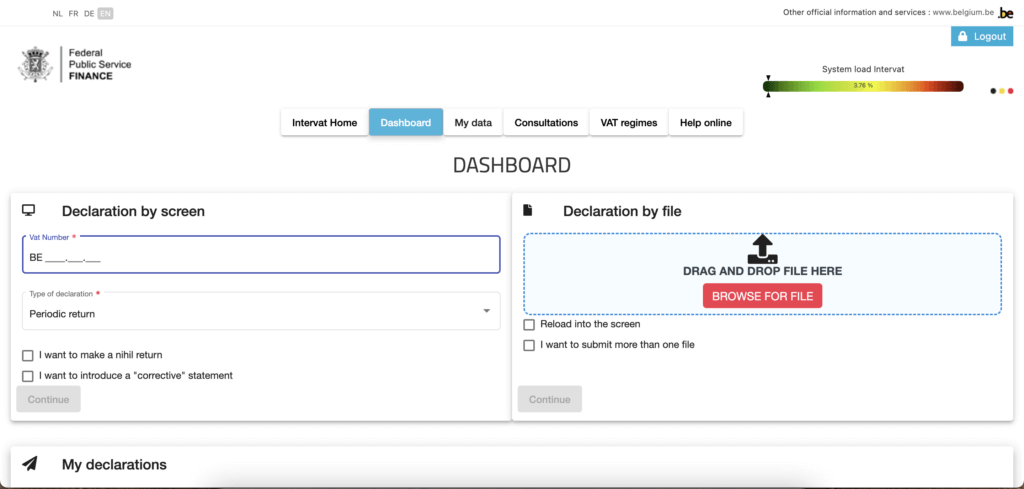
Task: Go to the My data tab
Action: [x=473, y=123]
